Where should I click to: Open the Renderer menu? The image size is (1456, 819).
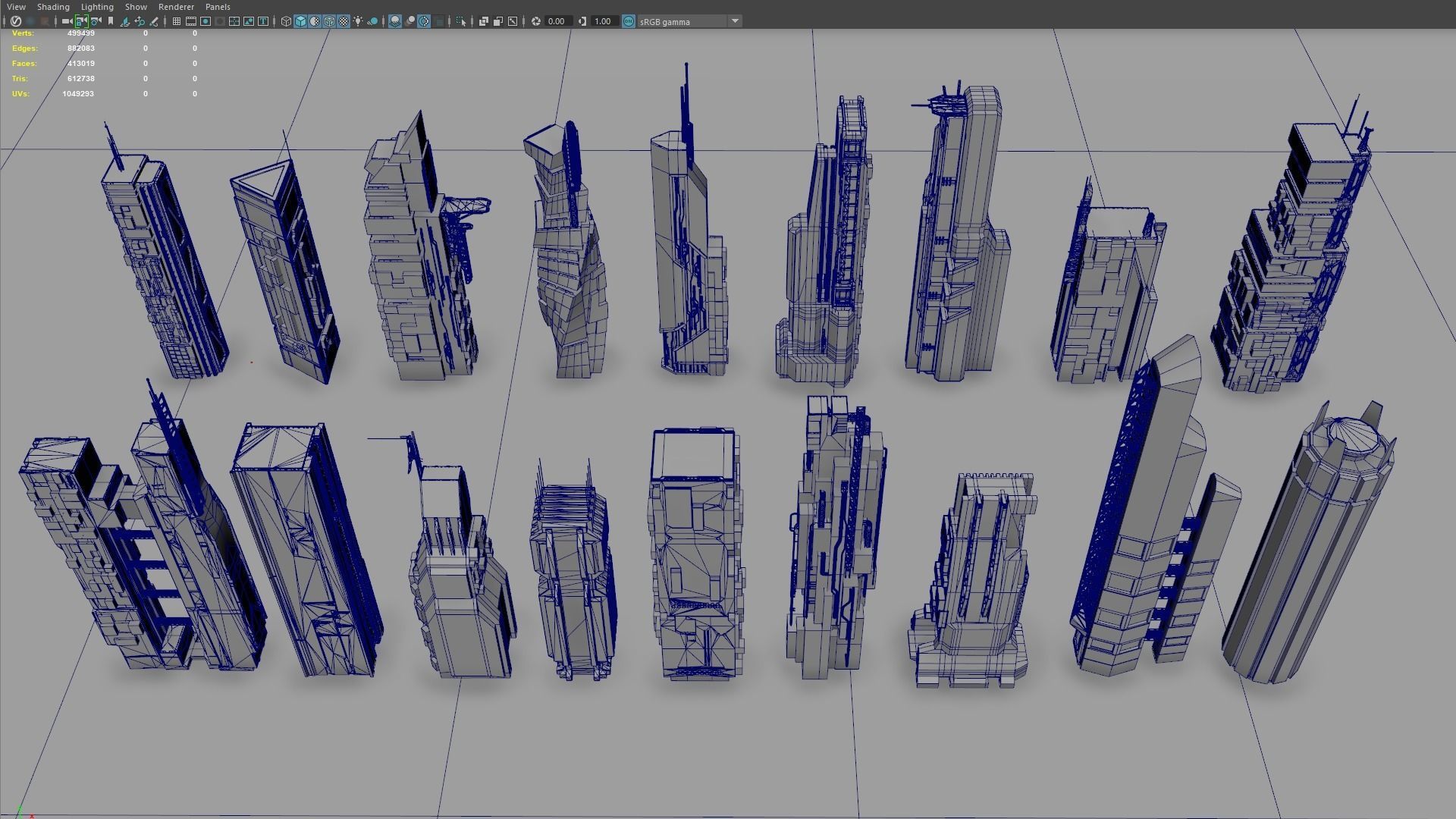176,7
